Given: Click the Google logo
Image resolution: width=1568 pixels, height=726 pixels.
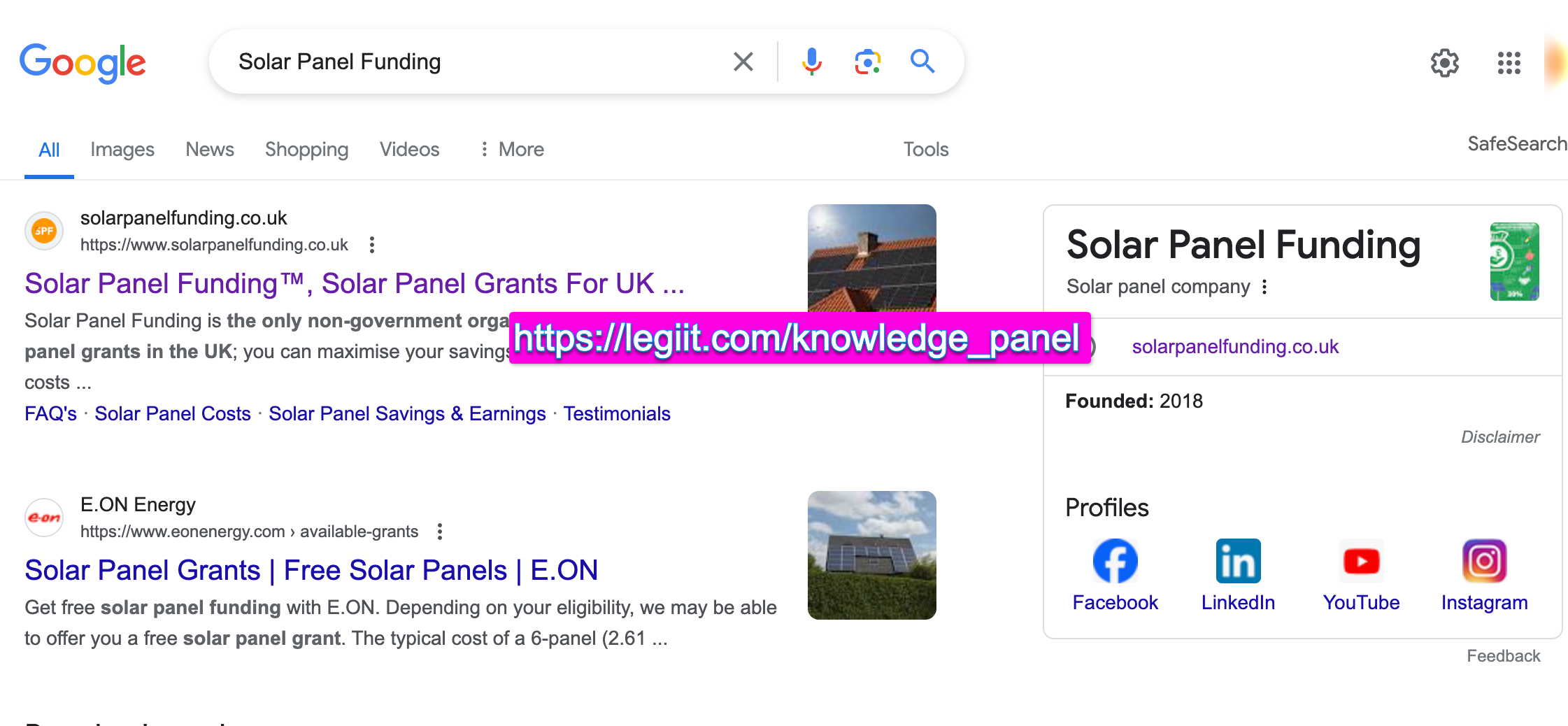Looking at the screenshot, I should pos(83,63).
